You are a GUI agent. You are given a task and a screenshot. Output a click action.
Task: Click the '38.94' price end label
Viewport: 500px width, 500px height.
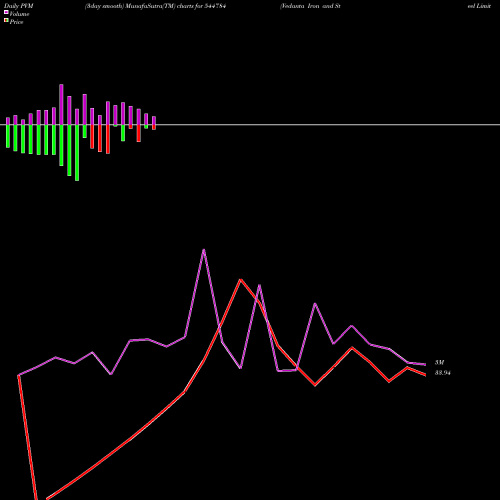click(x=443, y=373)
